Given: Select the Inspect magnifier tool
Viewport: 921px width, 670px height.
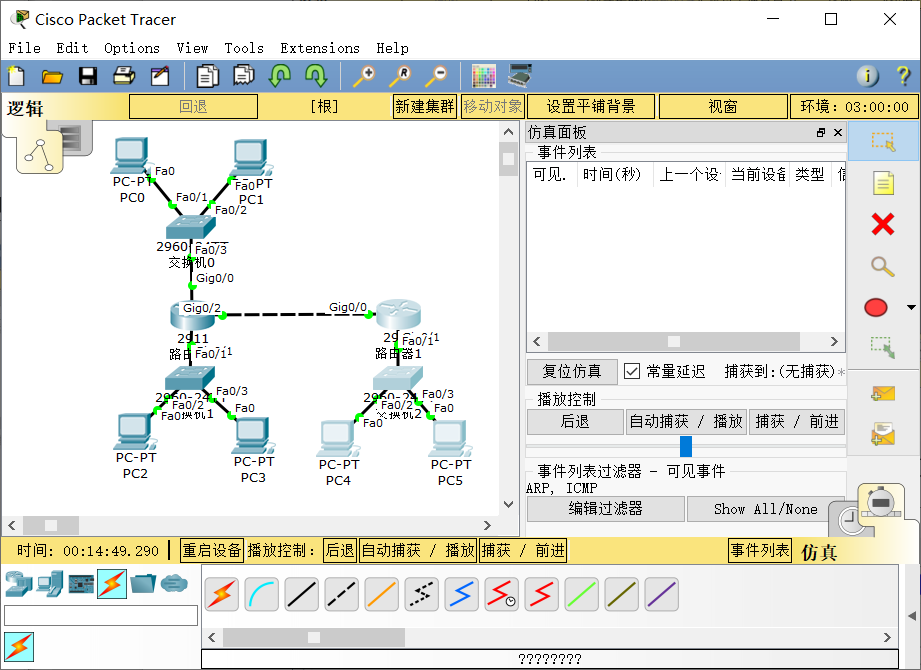Looking at the screenshot, I should click(881, 266).
